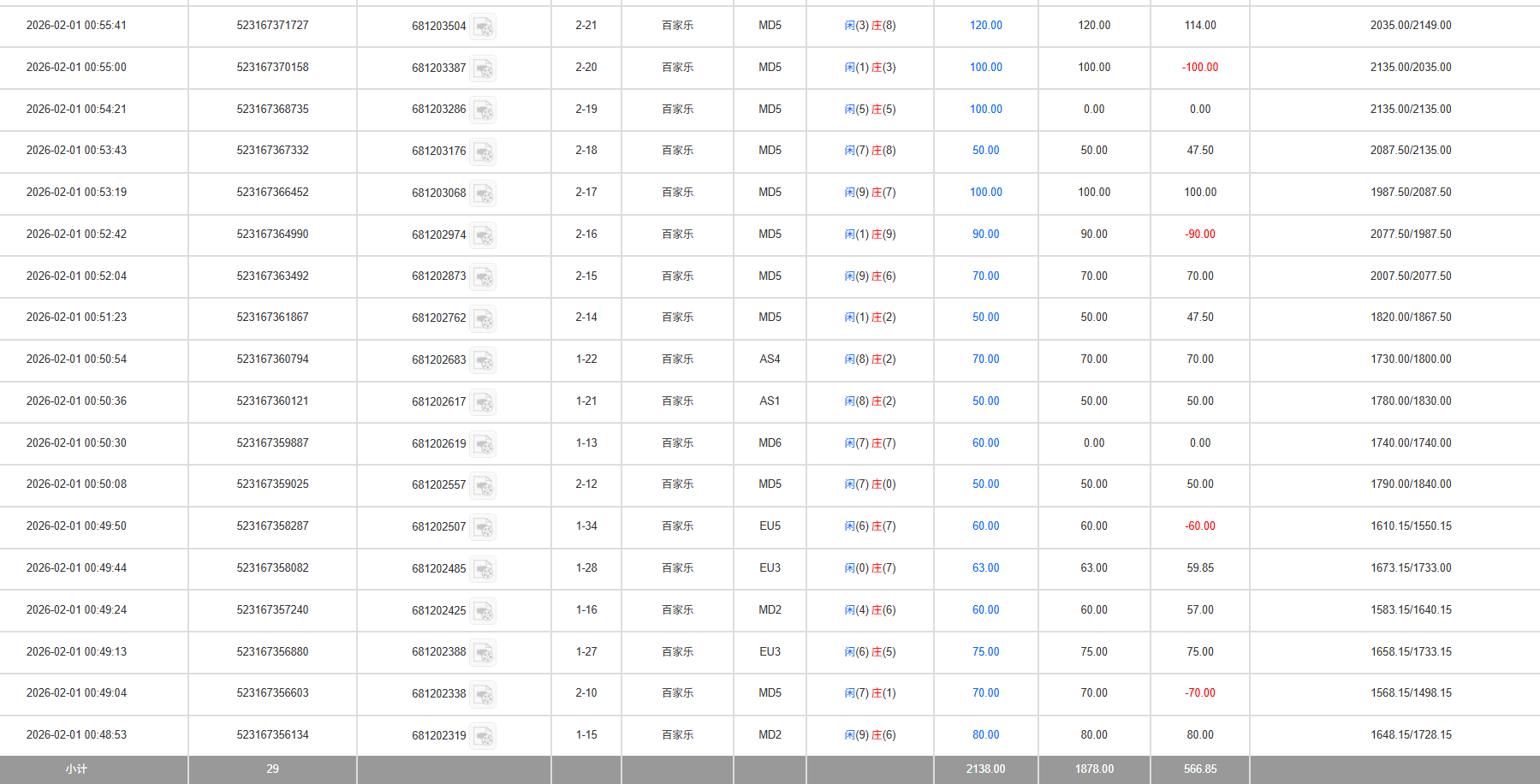Select the red -100.00 win/loss value
The image size is (1540, 784).
[x=1199, y=68]
